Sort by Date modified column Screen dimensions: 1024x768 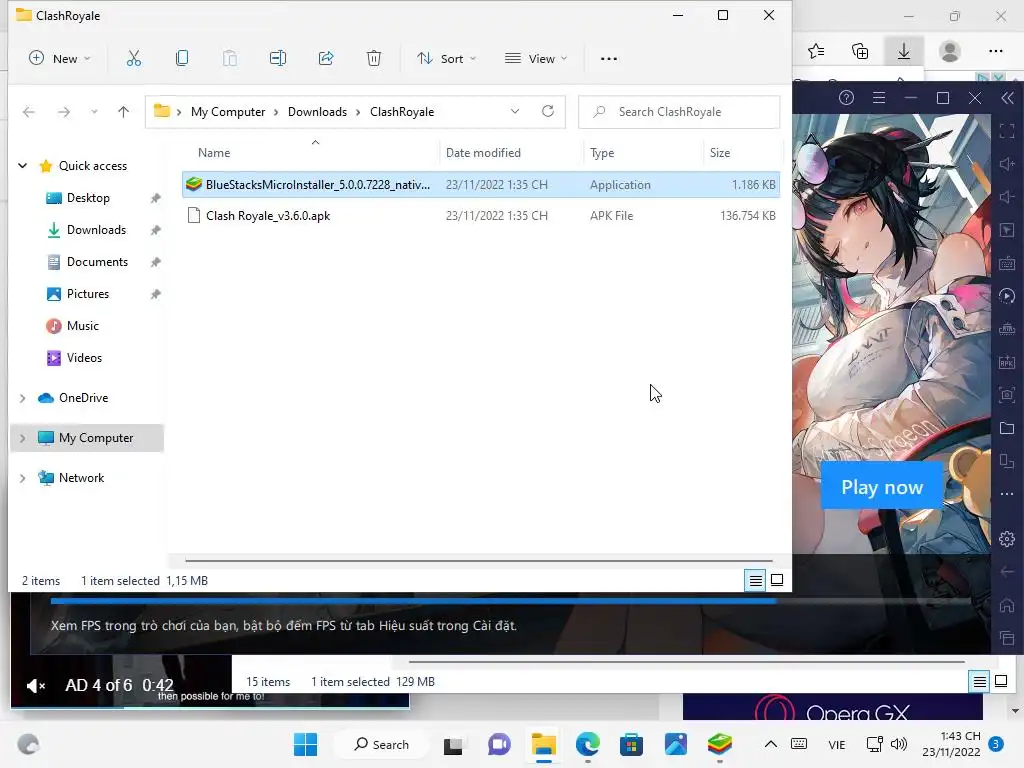pyautogui.click(x=483, y=153)
